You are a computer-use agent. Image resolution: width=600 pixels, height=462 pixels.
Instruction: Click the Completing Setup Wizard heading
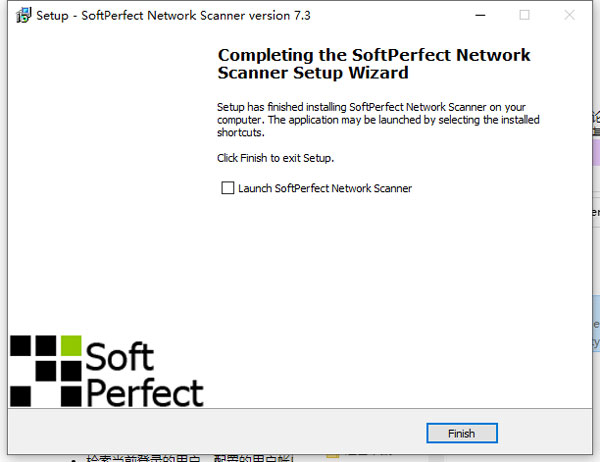coord(374,64)
